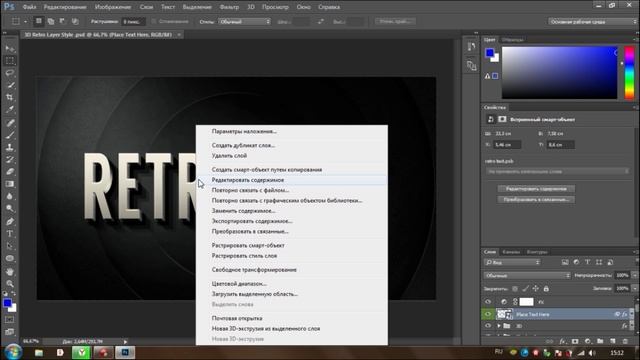The image size is (640, 360).
Task: Open the Style dropdown in options bar
Action: pyautogui.click(x=244, y=22)
